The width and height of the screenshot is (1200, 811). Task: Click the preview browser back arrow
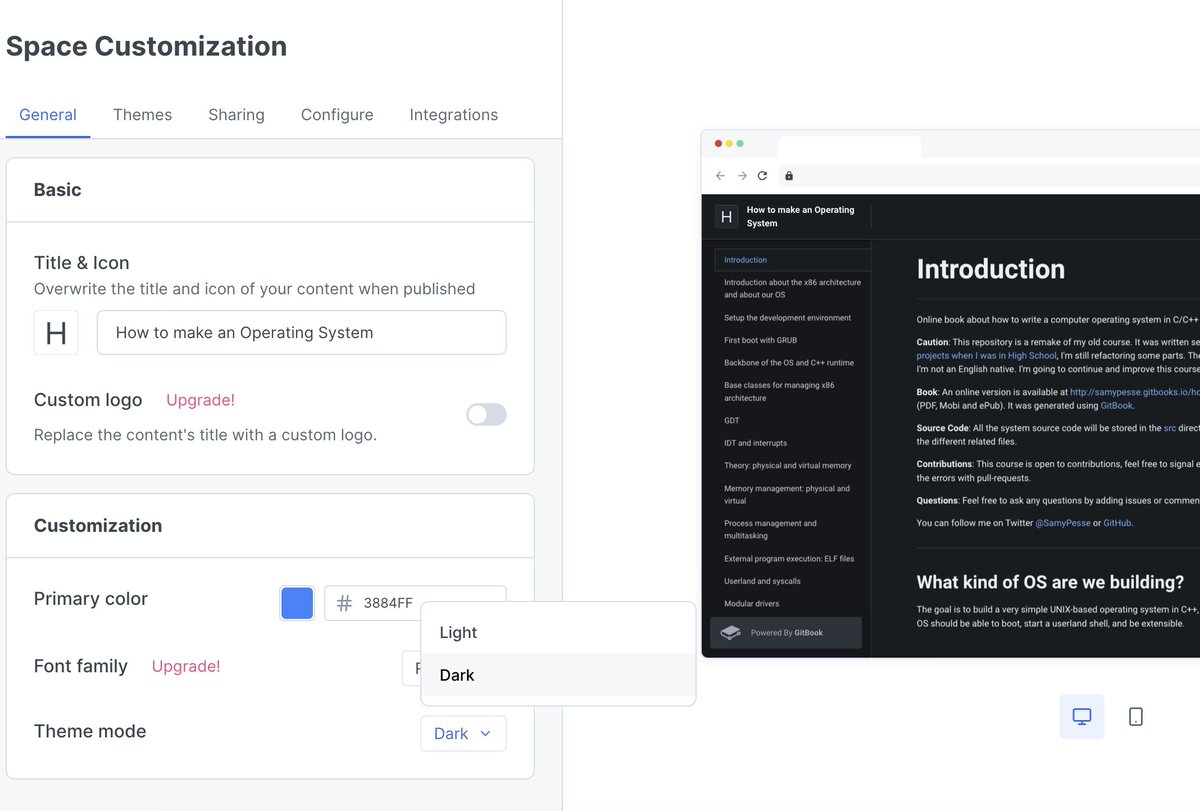[720, 176]
